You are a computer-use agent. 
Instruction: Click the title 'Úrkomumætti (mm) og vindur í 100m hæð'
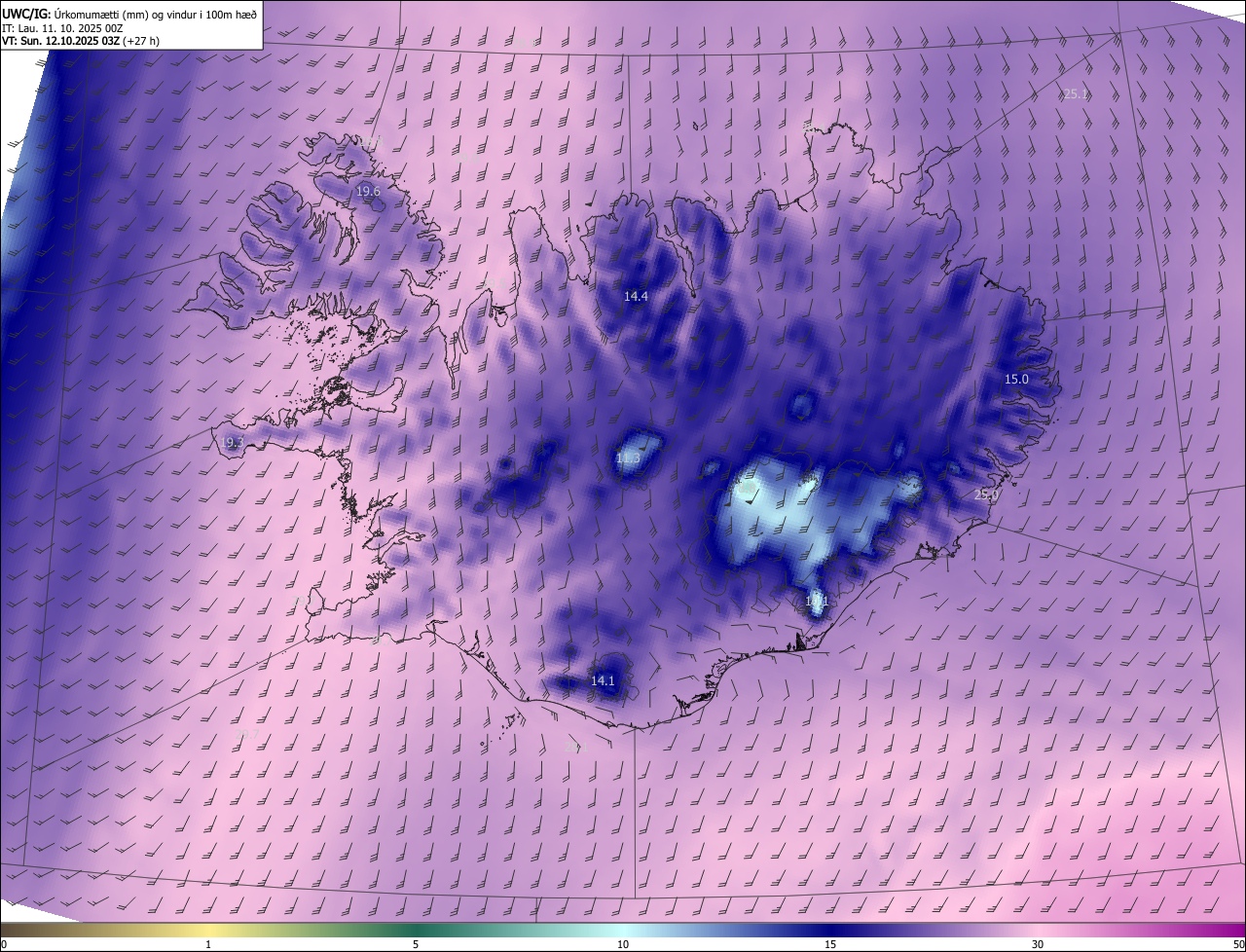tap(154, 13)
